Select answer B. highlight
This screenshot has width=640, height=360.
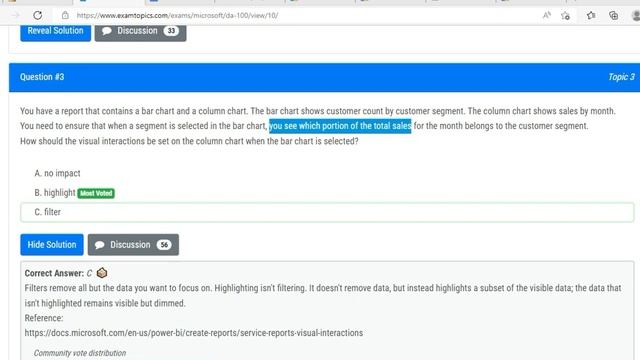(55, 193)
